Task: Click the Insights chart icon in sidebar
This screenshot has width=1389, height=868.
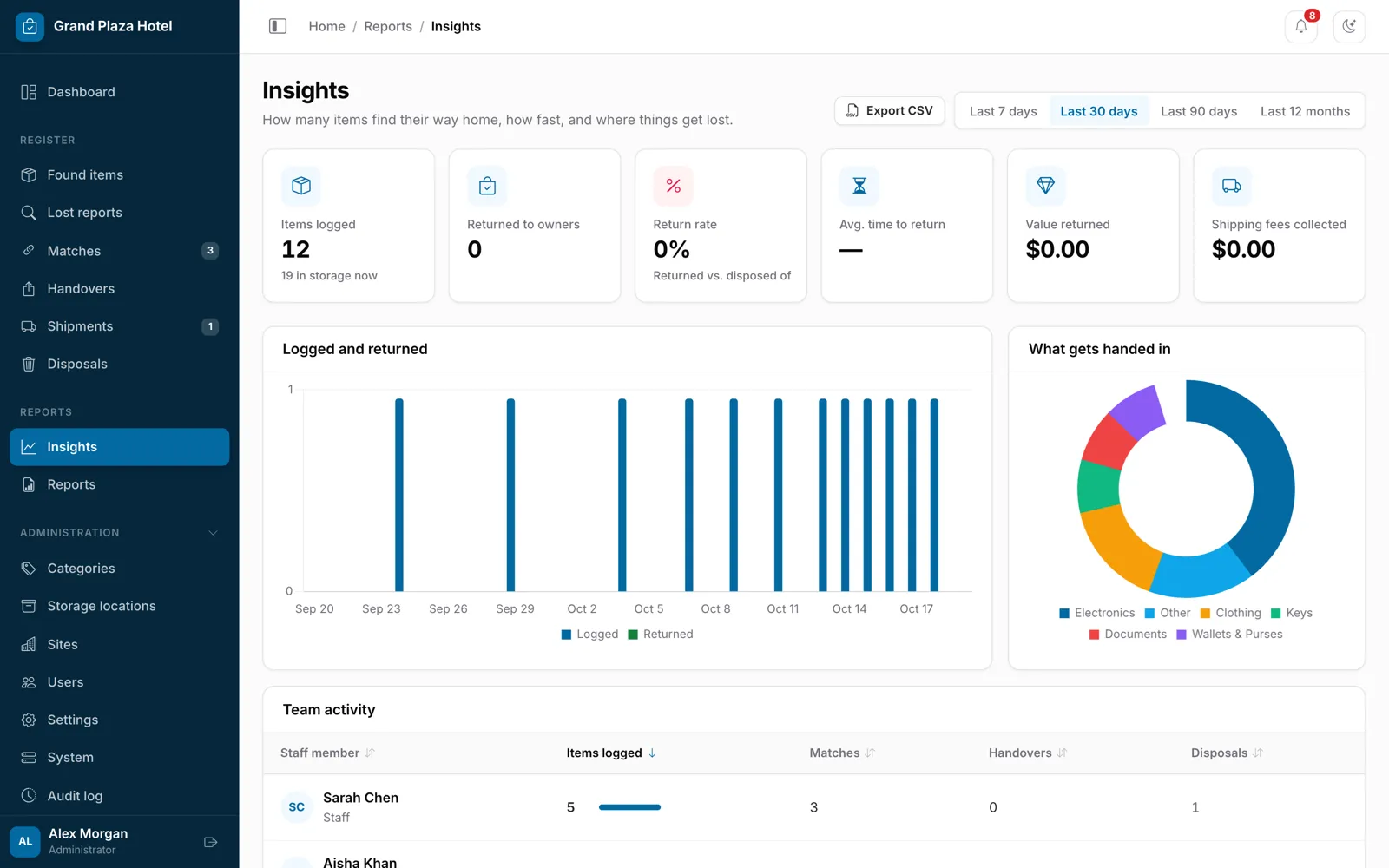Action: (29, 447)
